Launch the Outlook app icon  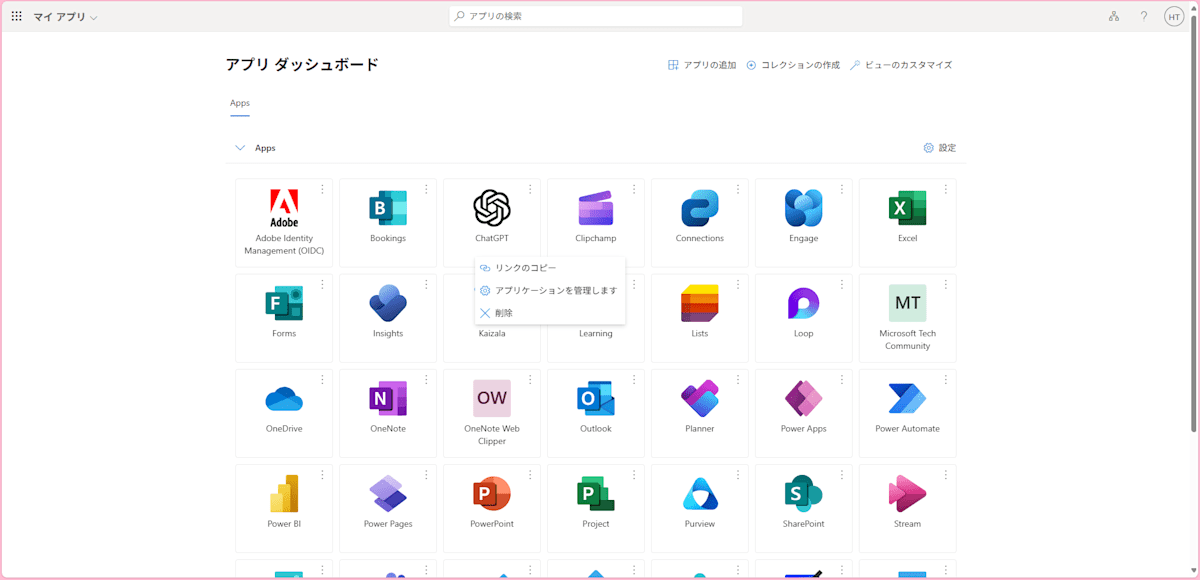click(x=596, y=398)
